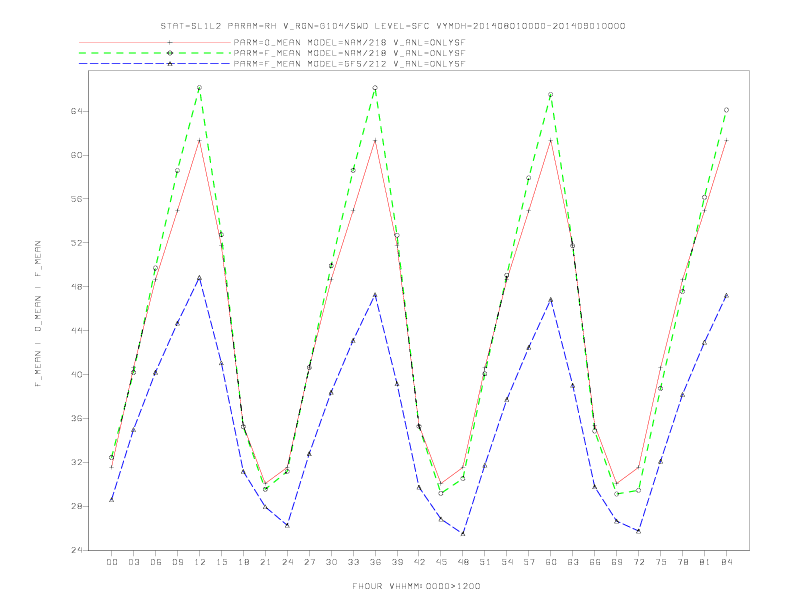This screenshot has height=612, width=792.
Task: Click x-axis tick label 66
Action: click(595, 562)
